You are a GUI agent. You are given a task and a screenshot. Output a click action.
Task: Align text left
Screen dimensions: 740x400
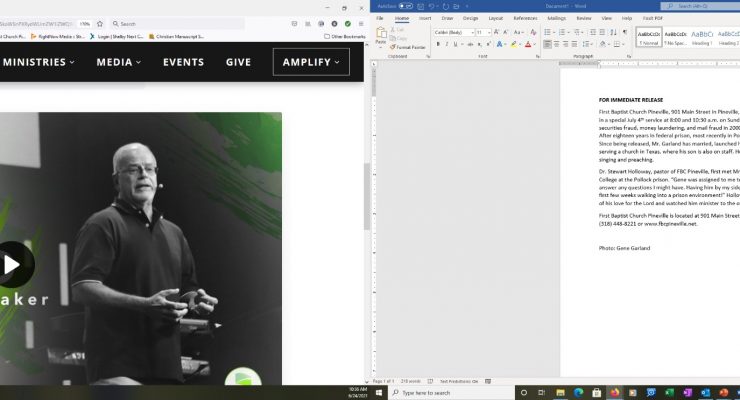[547, 44]
